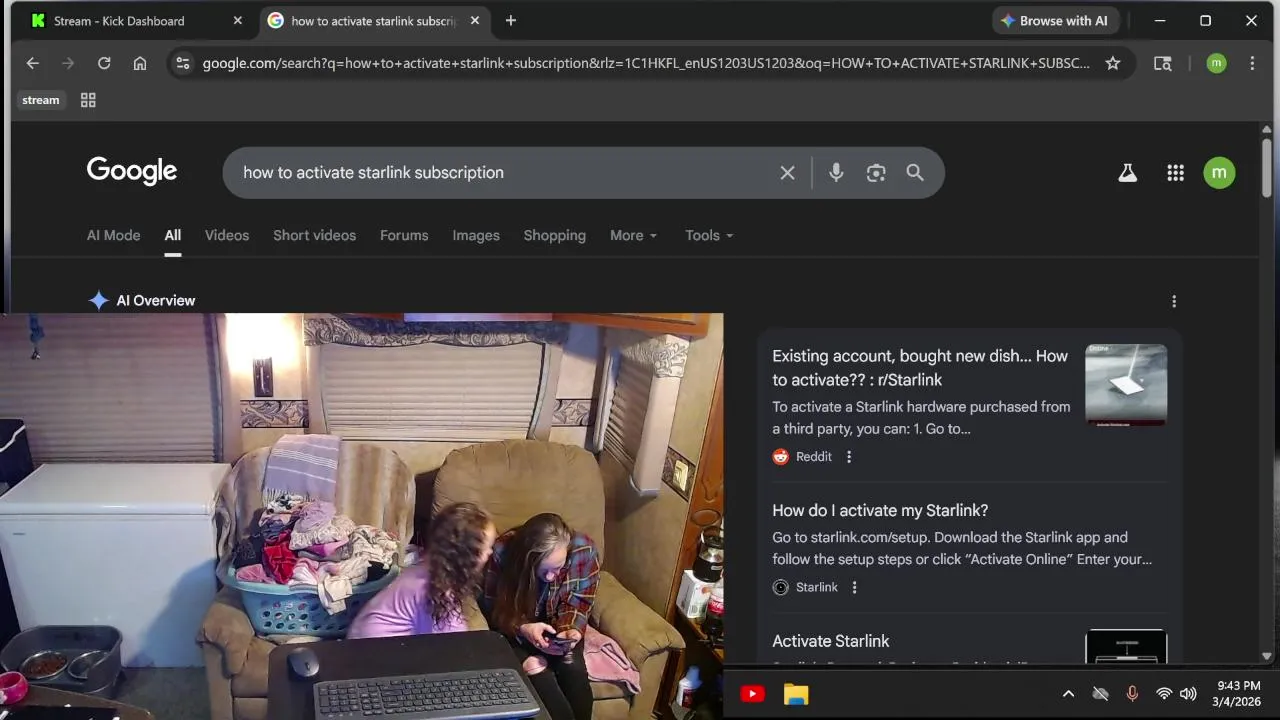Open YouTube from the taskbar

pyautogui.click(x=752, y=694)
